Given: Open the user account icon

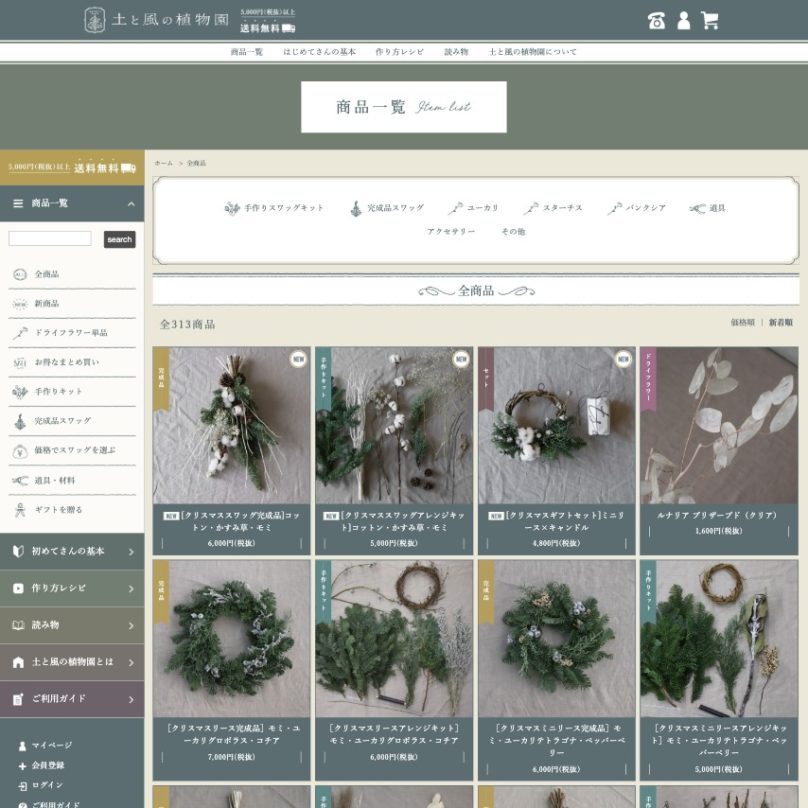Looking at the screenshot, I should (x=683, y=21).
